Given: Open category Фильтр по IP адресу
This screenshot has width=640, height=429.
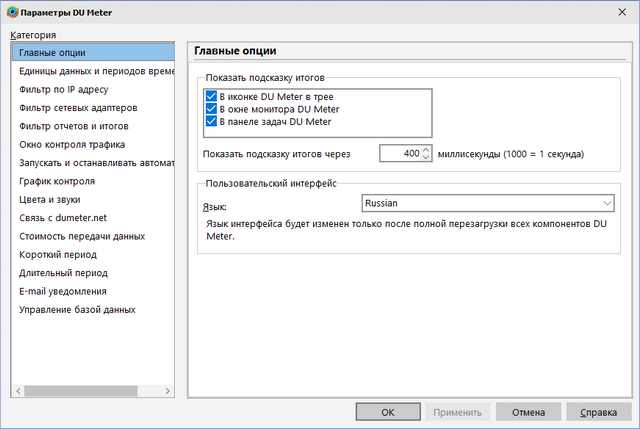Looking at the screenshot, I should pos(93,89).
